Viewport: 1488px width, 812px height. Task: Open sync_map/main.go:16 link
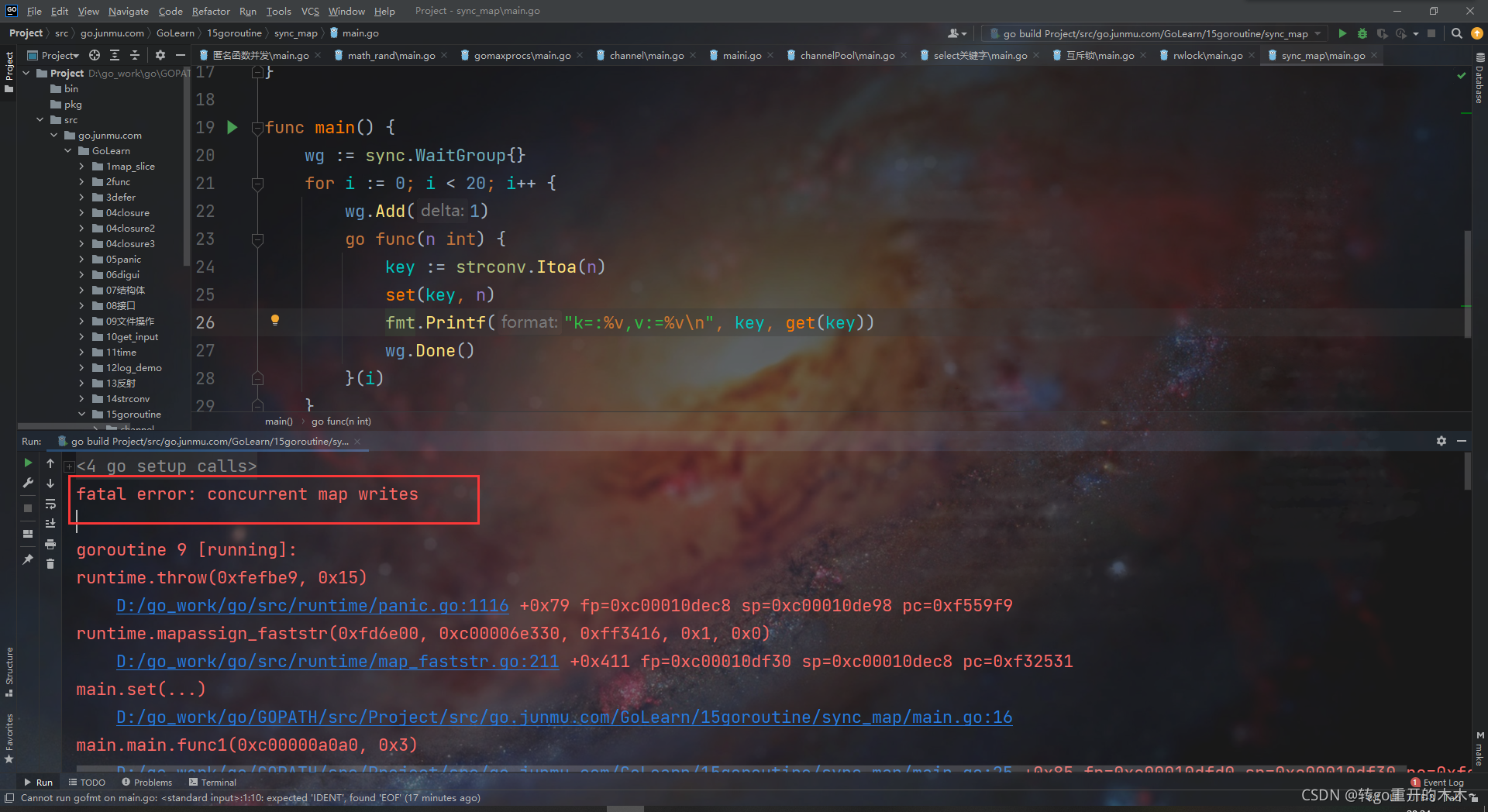coord(564,717)
